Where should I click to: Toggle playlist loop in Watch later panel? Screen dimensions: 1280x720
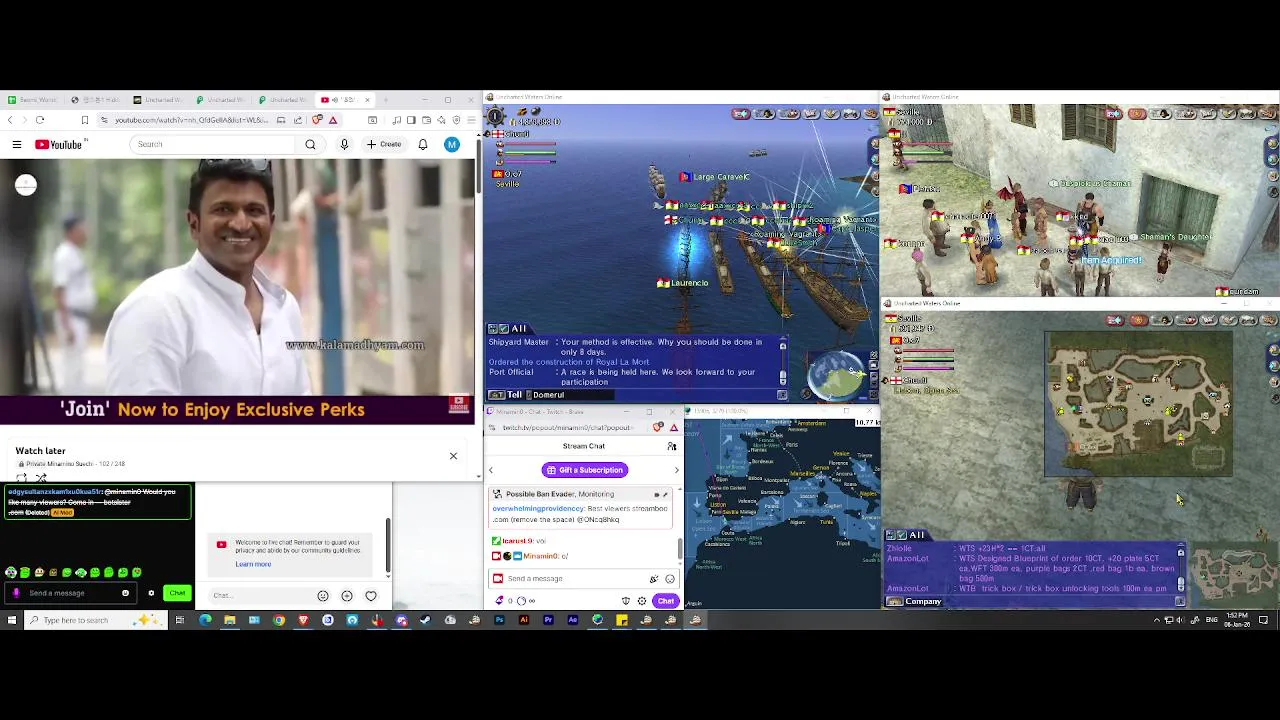point(21,477)
